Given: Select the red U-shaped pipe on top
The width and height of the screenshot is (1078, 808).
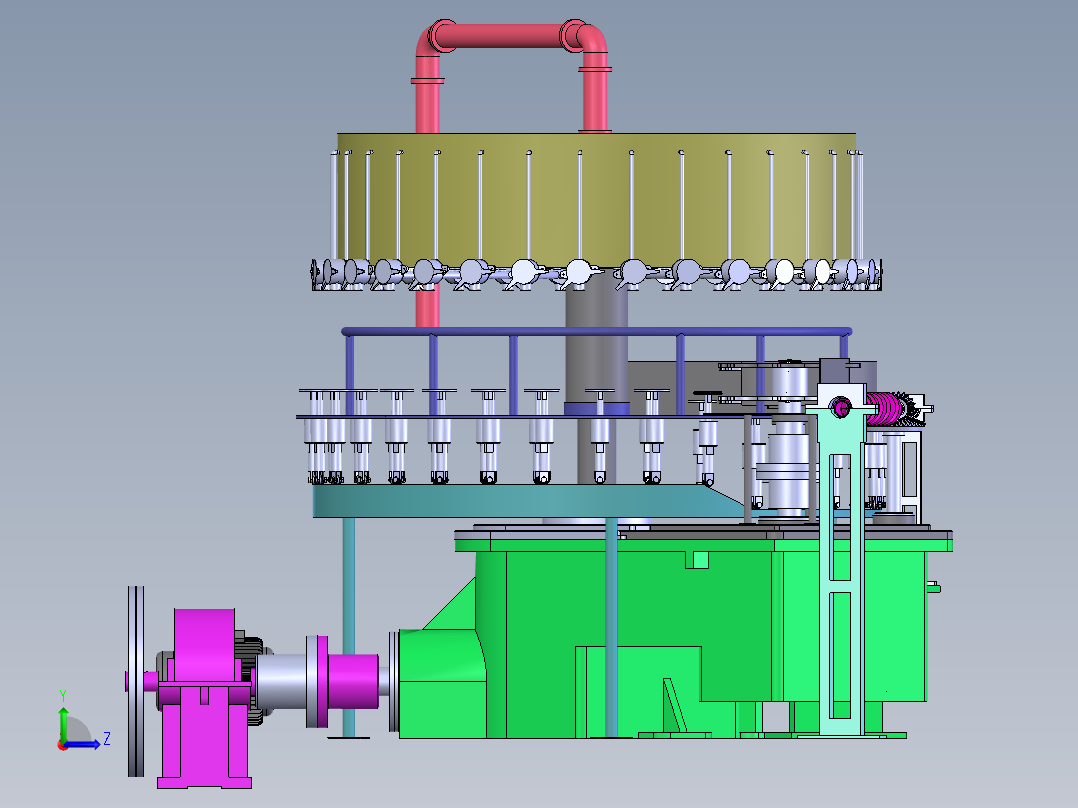Looking at the screenshot, I should pyautogui.click(x=512, y=76).
